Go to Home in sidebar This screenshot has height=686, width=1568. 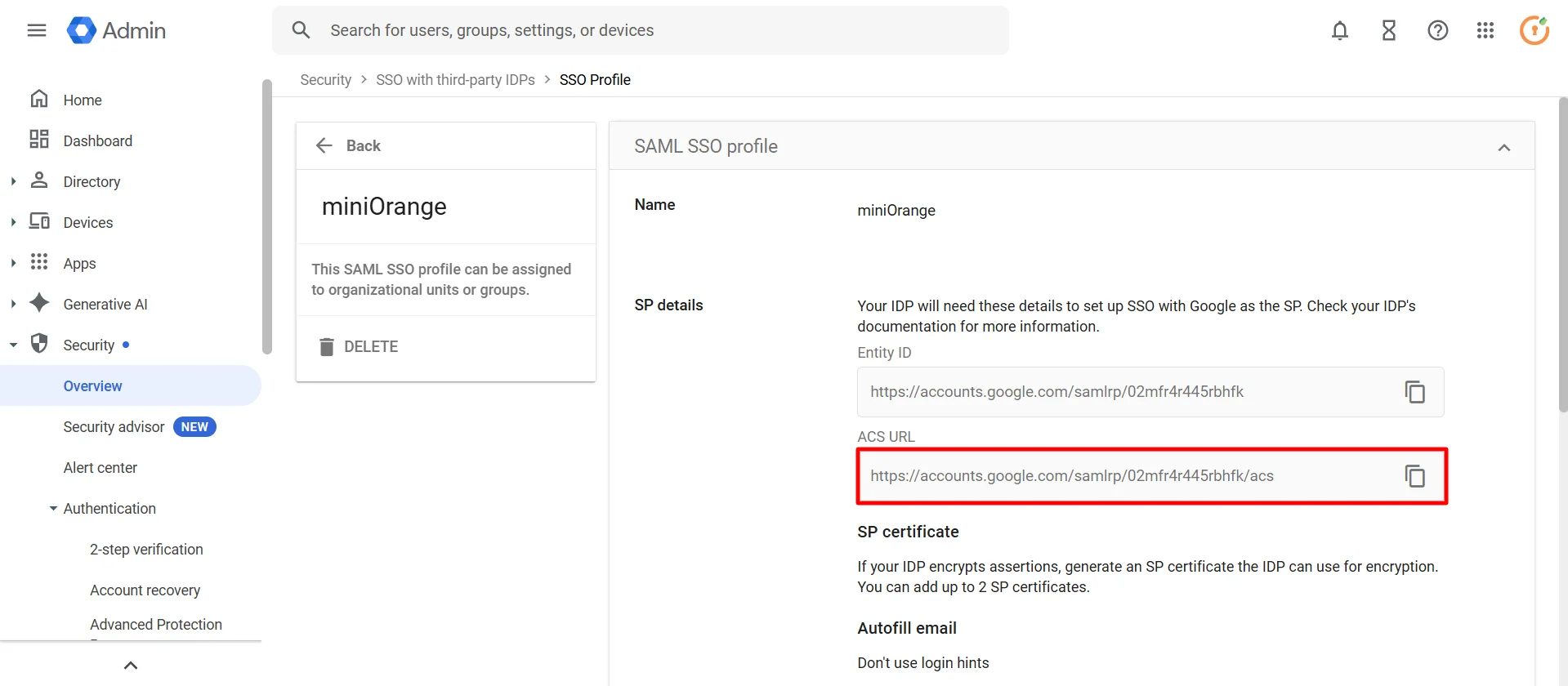[83, 100]
